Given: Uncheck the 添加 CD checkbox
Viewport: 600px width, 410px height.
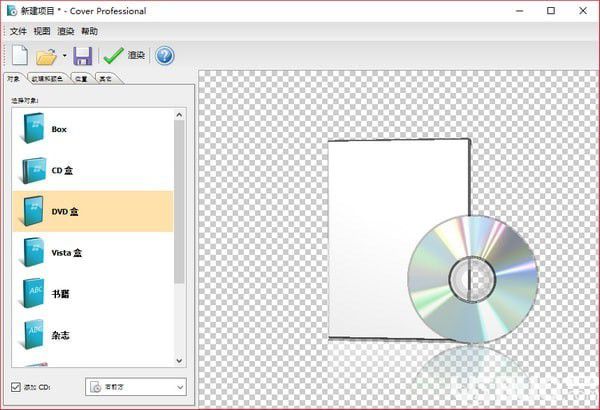Looking at the screenshot, I should point(15,387).
